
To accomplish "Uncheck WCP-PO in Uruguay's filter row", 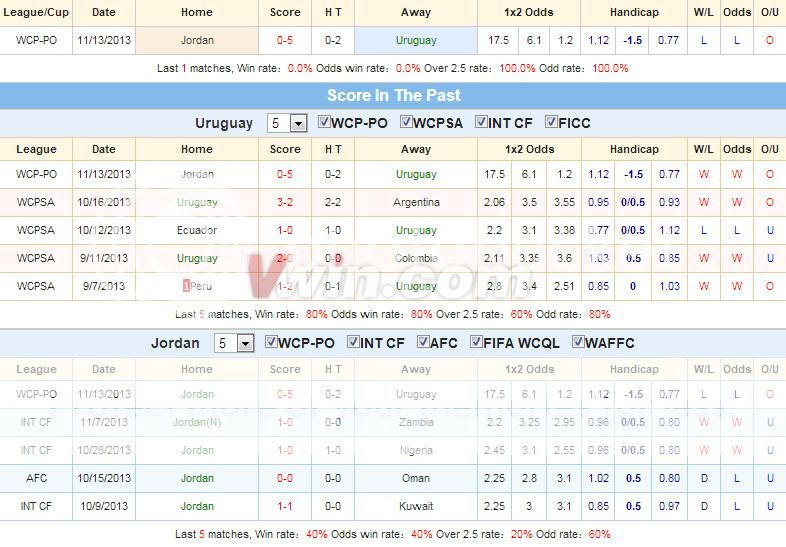I will [x=324, y=122].
